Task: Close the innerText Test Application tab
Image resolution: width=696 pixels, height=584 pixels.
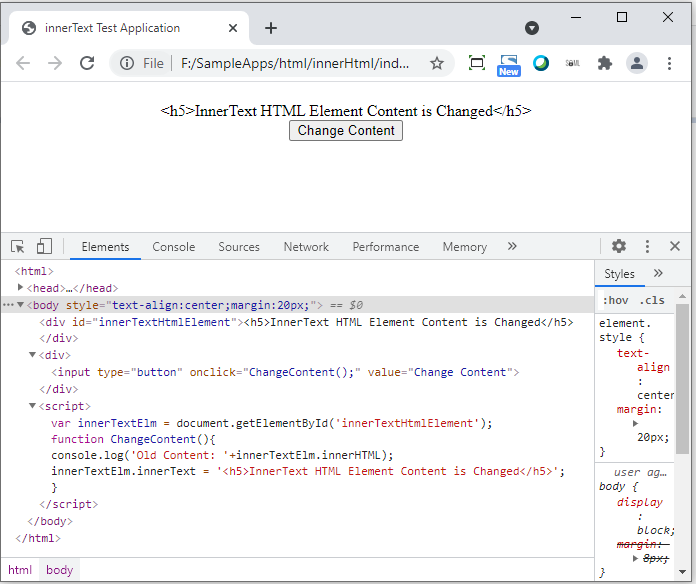Action: tap(233, 28)
